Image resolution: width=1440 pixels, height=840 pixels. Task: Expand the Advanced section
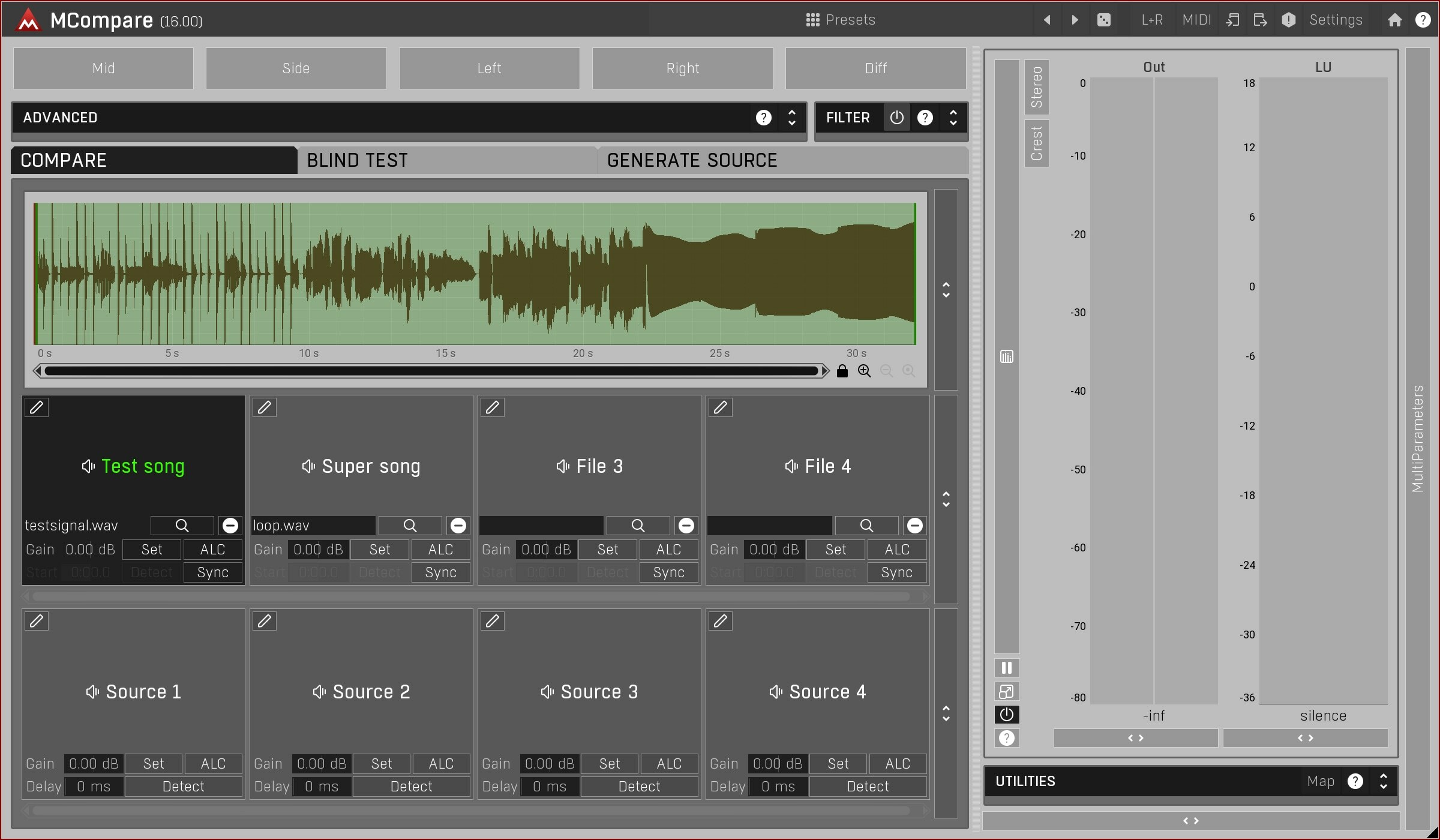791,118
